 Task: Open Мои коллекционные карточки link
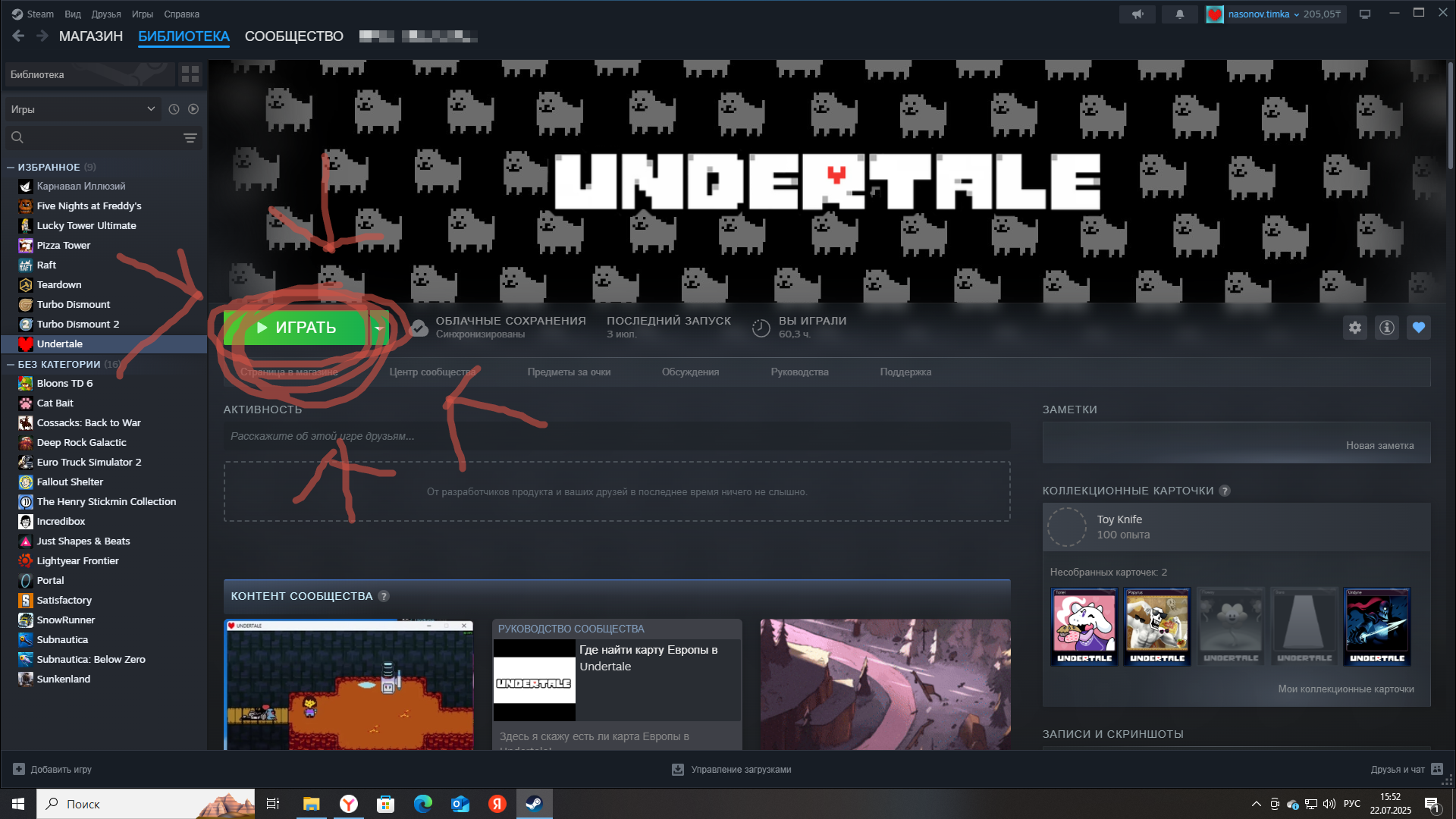pos(1345,689)
